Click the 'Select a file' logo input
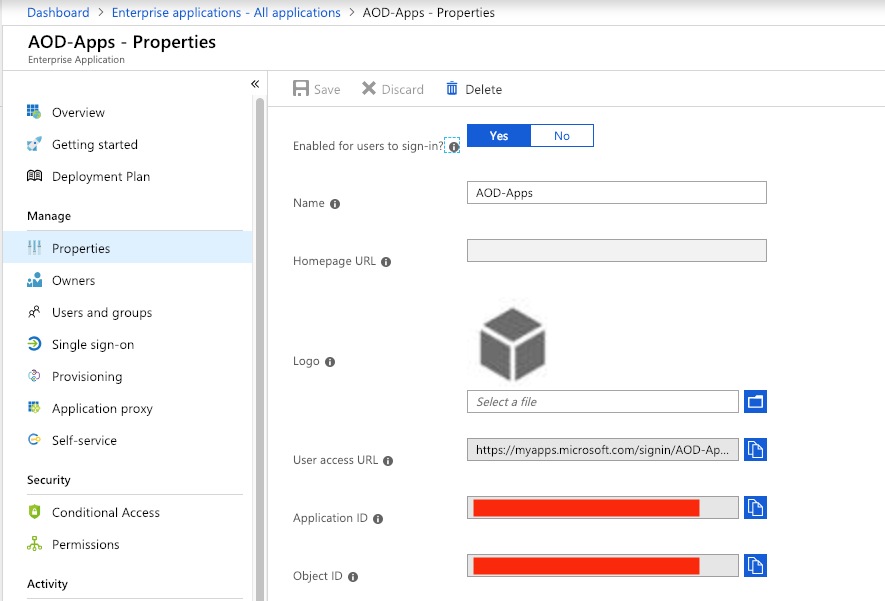 pyautogui.click(x=603, y=402)
